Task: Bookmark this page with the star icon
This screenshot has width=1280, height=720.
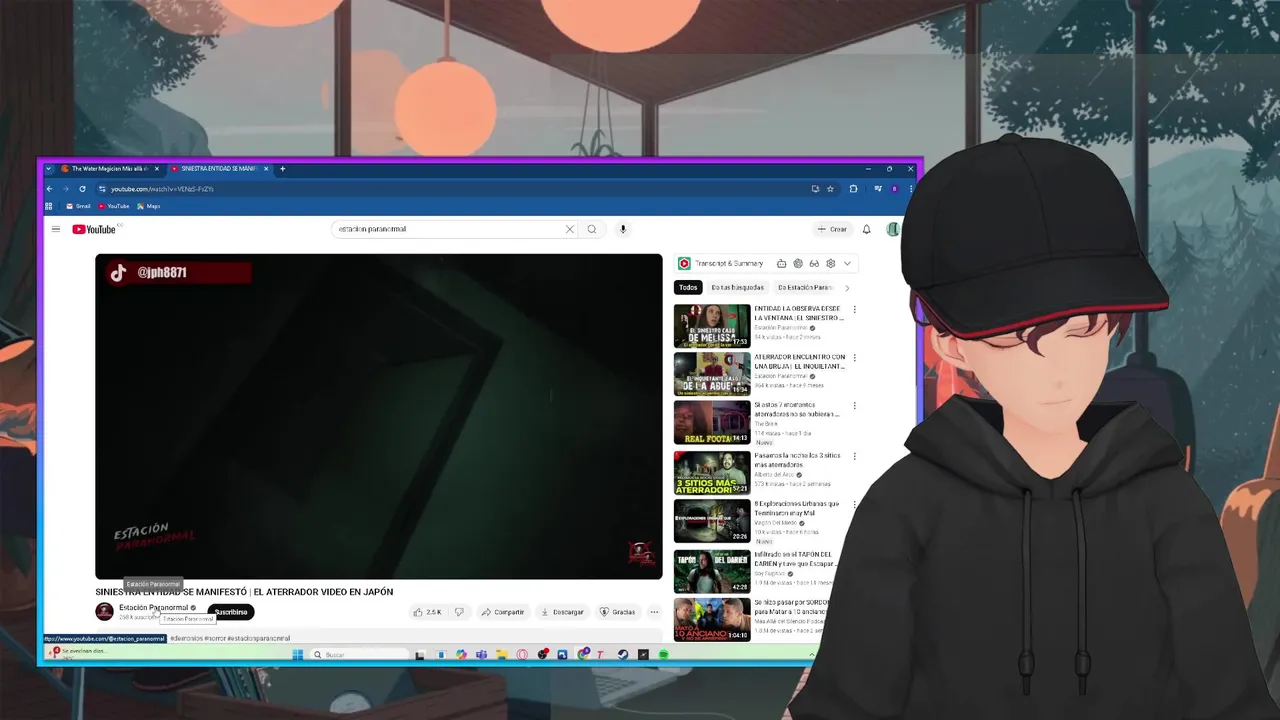Action: pyautogui.click(x=830, y=189)
